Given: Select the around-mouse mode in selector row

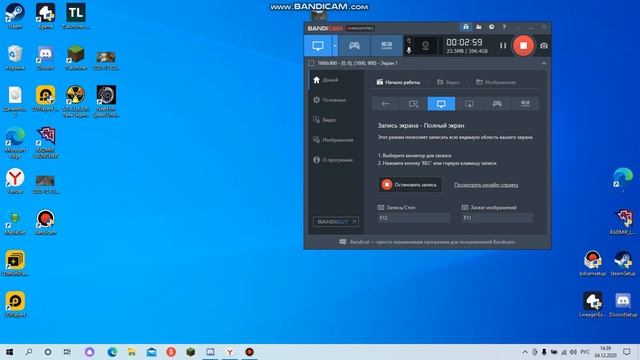Looking at the screenshot, I should tap(469, 104).
